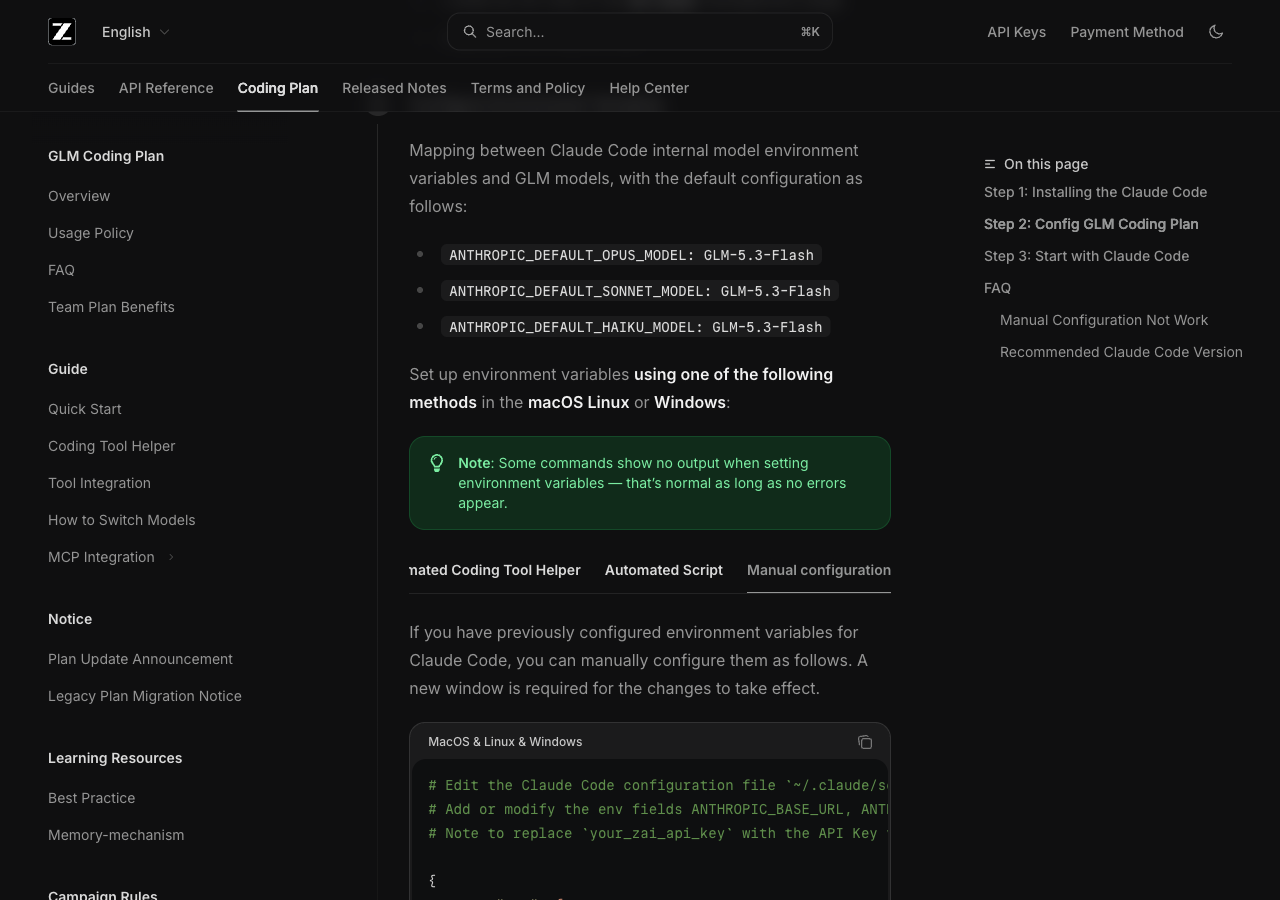Image resolution: width=1280 pixels, height=900 pixels.
Task: Switch to the Guides tab
Action: 71,88
